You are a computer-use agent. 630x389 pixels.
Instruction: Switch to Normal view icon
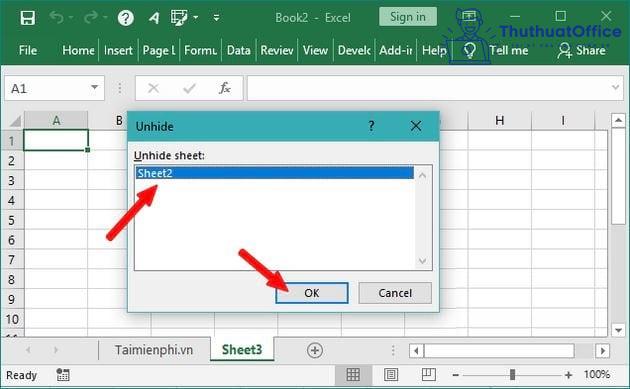[353, 375]
